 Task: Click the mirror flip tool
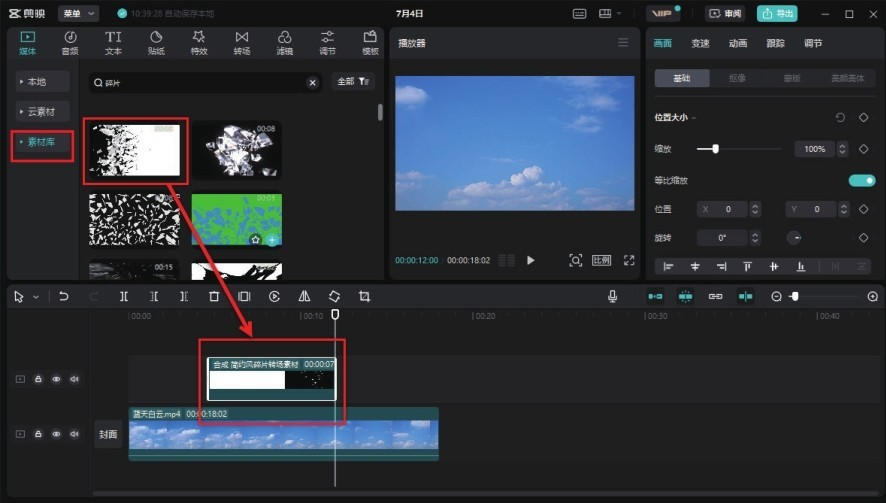coord(304,296)
